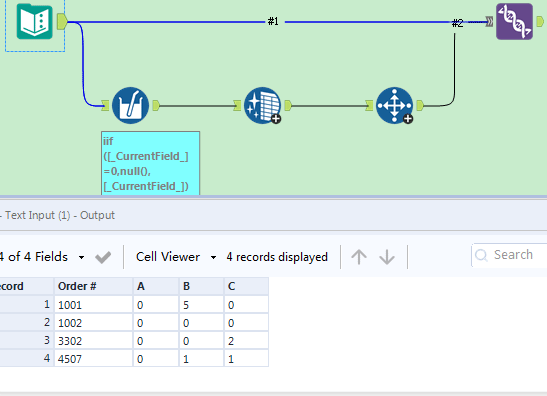The height and width of the screenshot is (396, 547).
Task: Click the Data Cleansing output anchor
Action: (x=288, y=105)
